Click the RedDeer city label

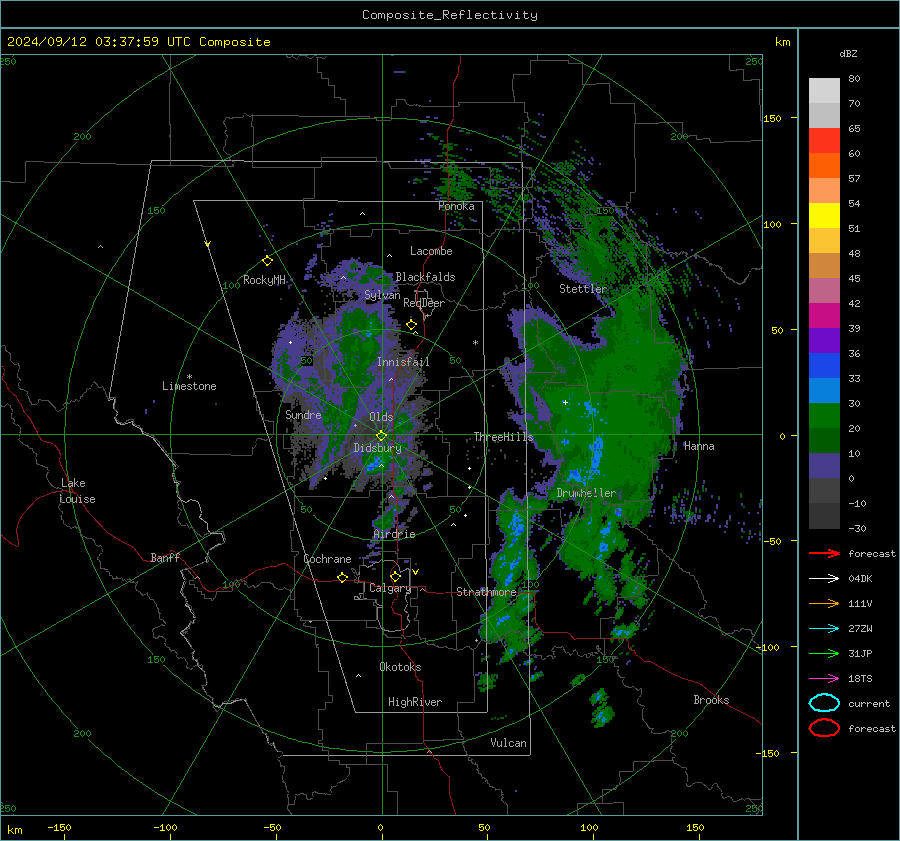click(424, 303)
